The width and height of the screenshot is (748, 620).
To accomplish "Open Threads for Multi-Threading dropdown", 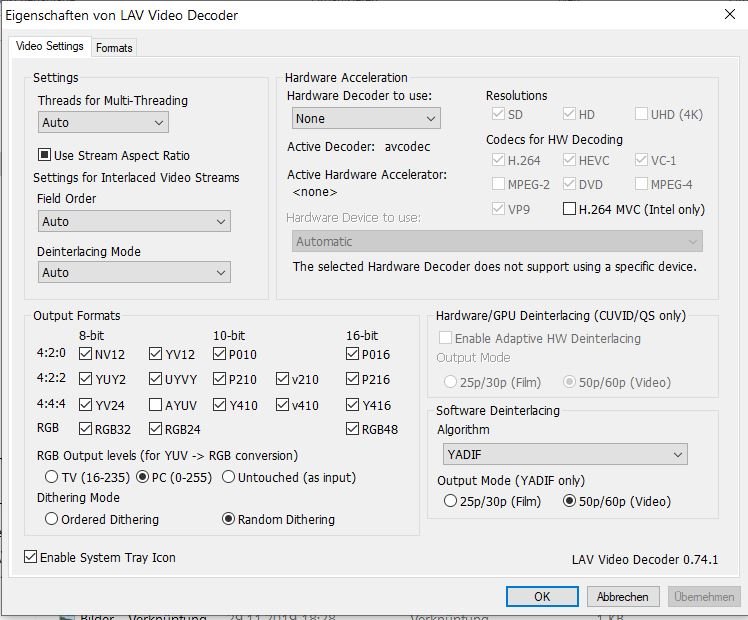I will pyautogui.click(x=103, y=123).
